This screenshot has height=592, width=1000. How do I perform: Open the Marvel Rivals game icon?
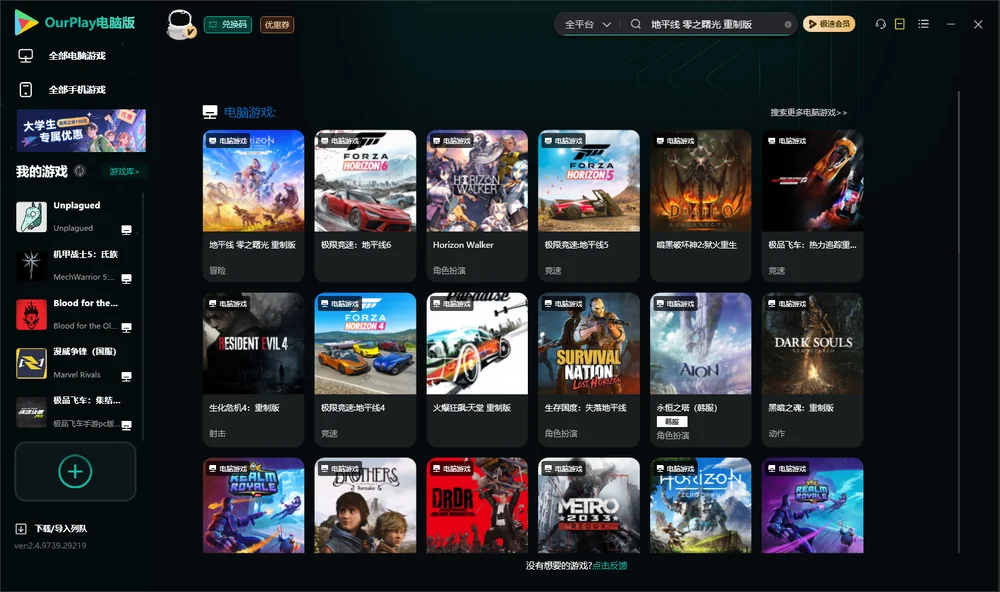coord(31,364)
